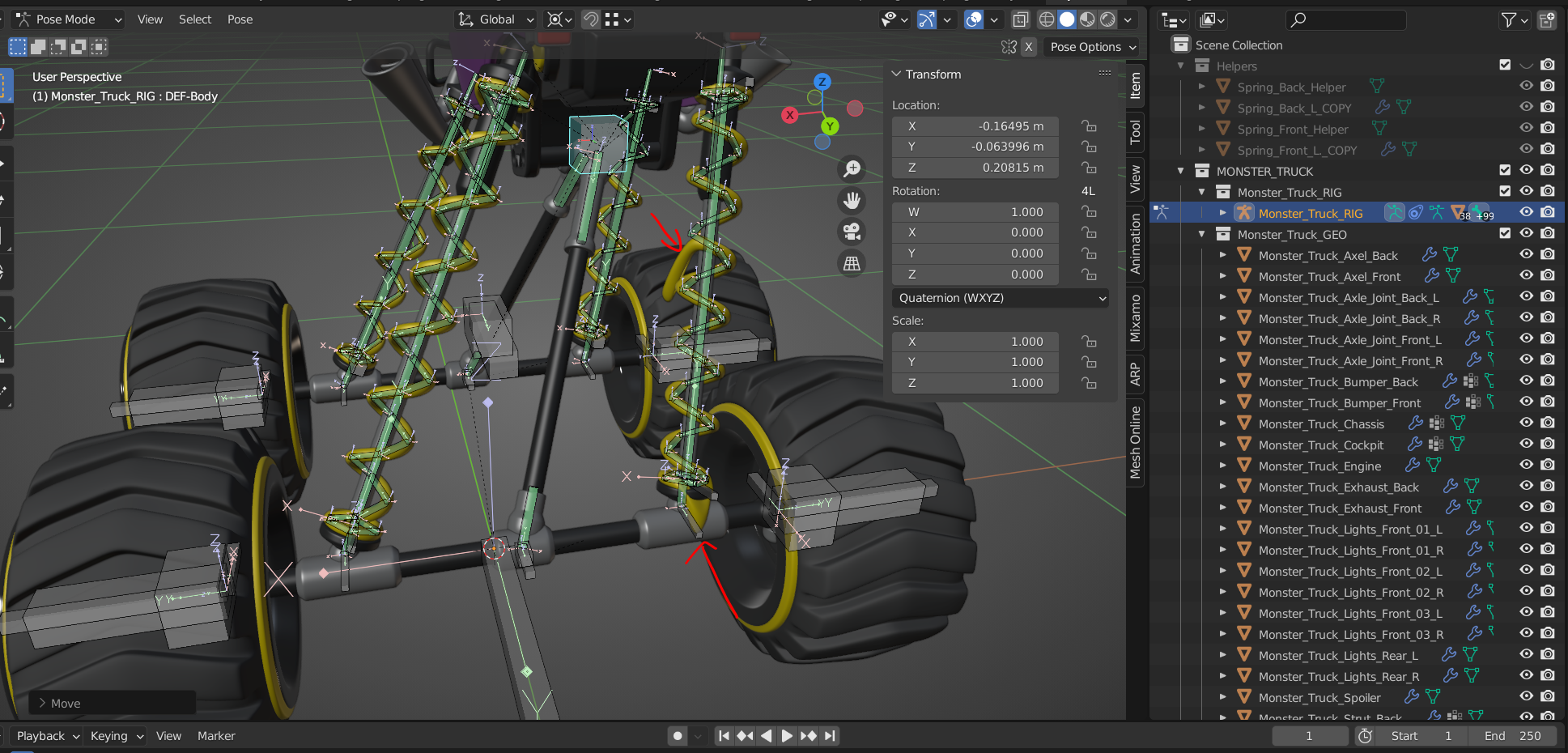The image size is (1568, 753).
Task: Uncheck the MONSTER_TRUCK collection checkbox
Action: (x=1505, y=170)
